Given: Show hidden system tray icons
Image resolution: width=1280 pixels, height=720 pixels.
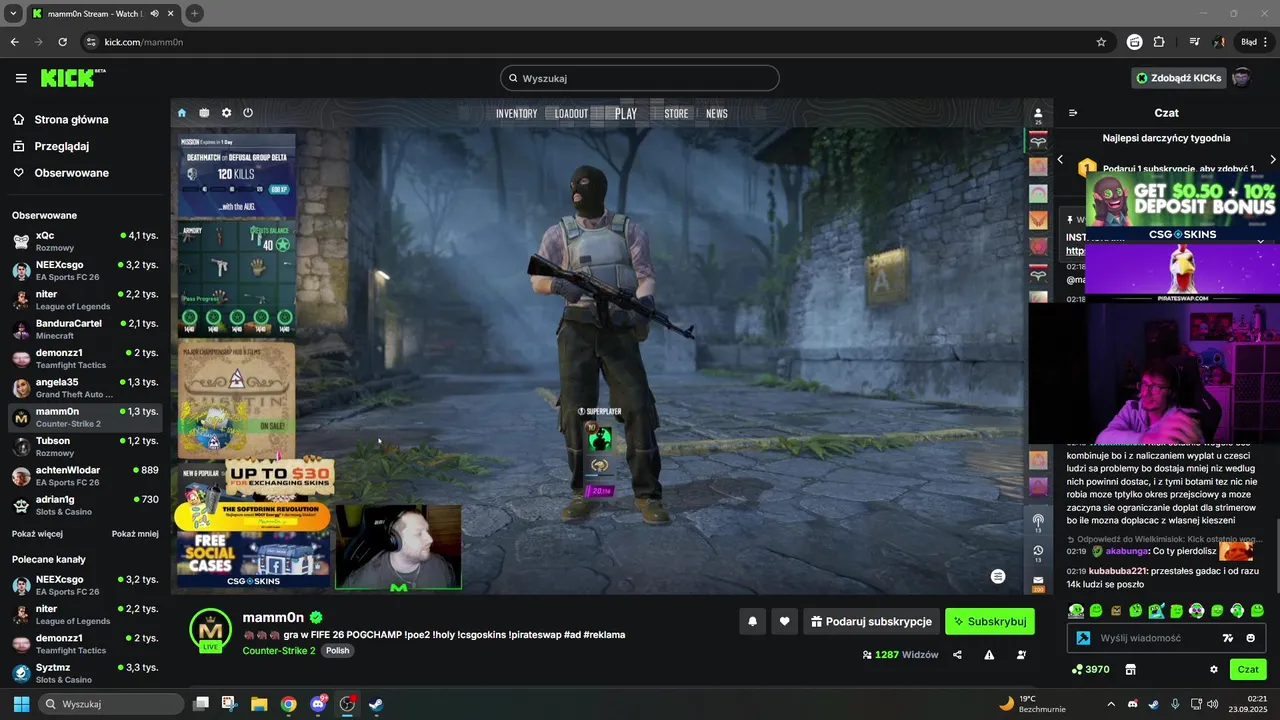Looking at the screenshot, I should click(x=1111, y=704).
